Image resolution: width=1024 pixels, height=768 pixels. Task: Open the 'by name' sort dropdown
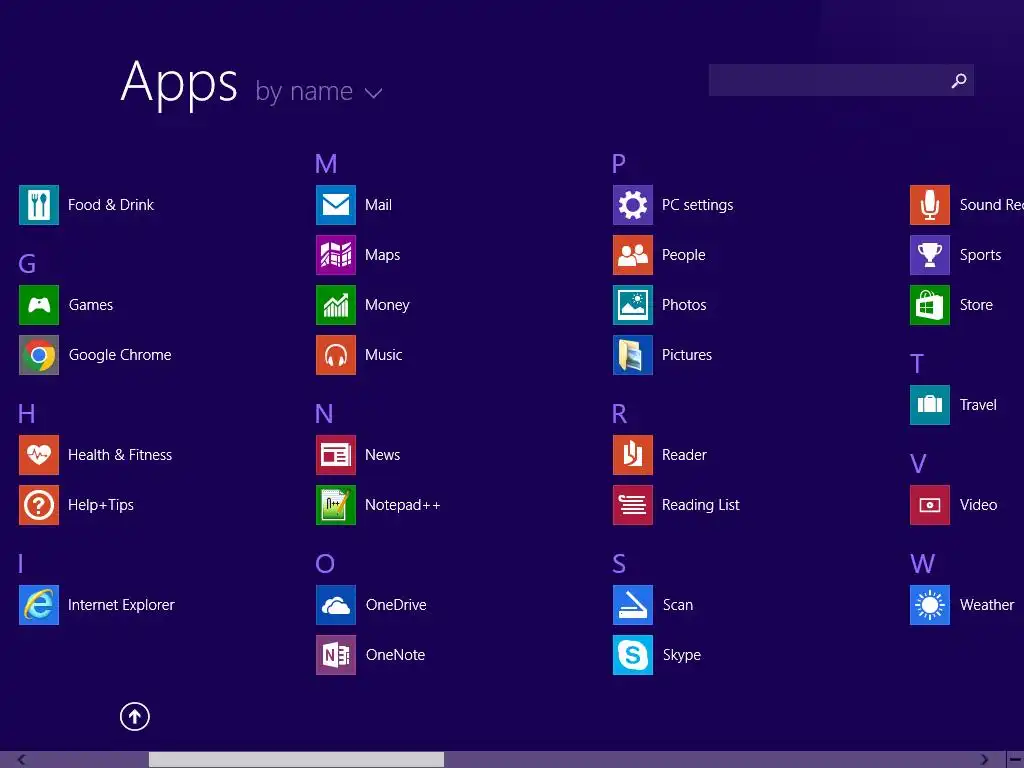pos(319,91)
